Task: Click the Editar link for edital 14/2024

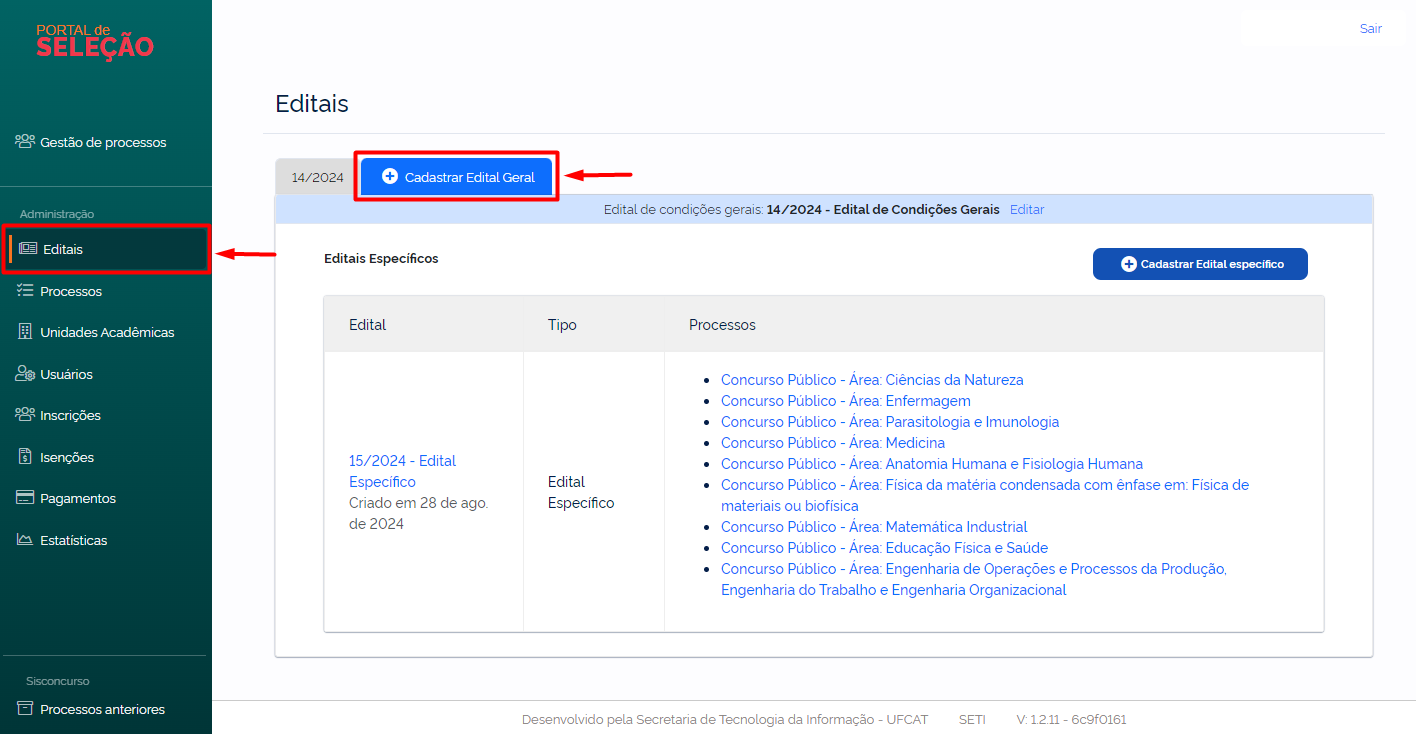Action: pos(1027,209)
